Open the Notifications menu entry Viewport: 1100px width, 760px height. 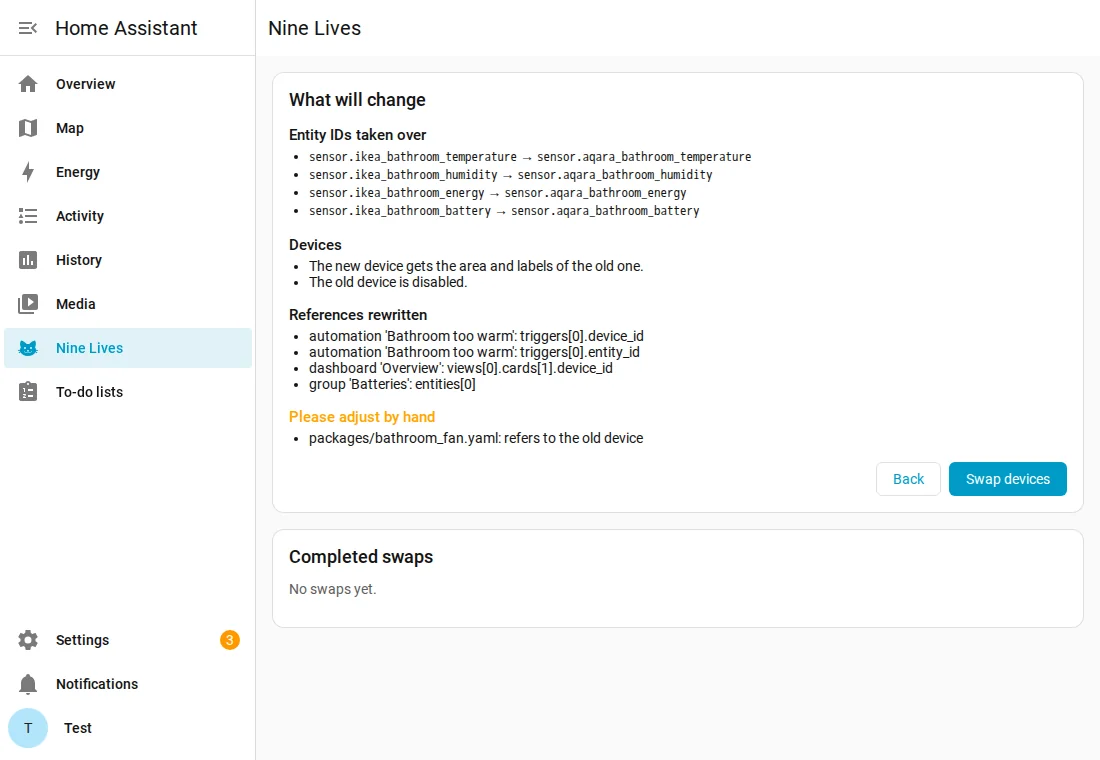click(x=128, y=684)
